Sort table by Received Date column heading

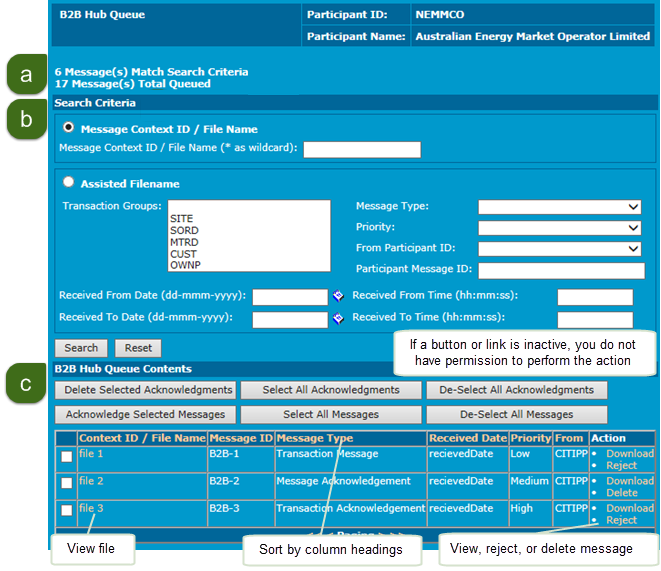pyautogui.click(x=467, y=439)
